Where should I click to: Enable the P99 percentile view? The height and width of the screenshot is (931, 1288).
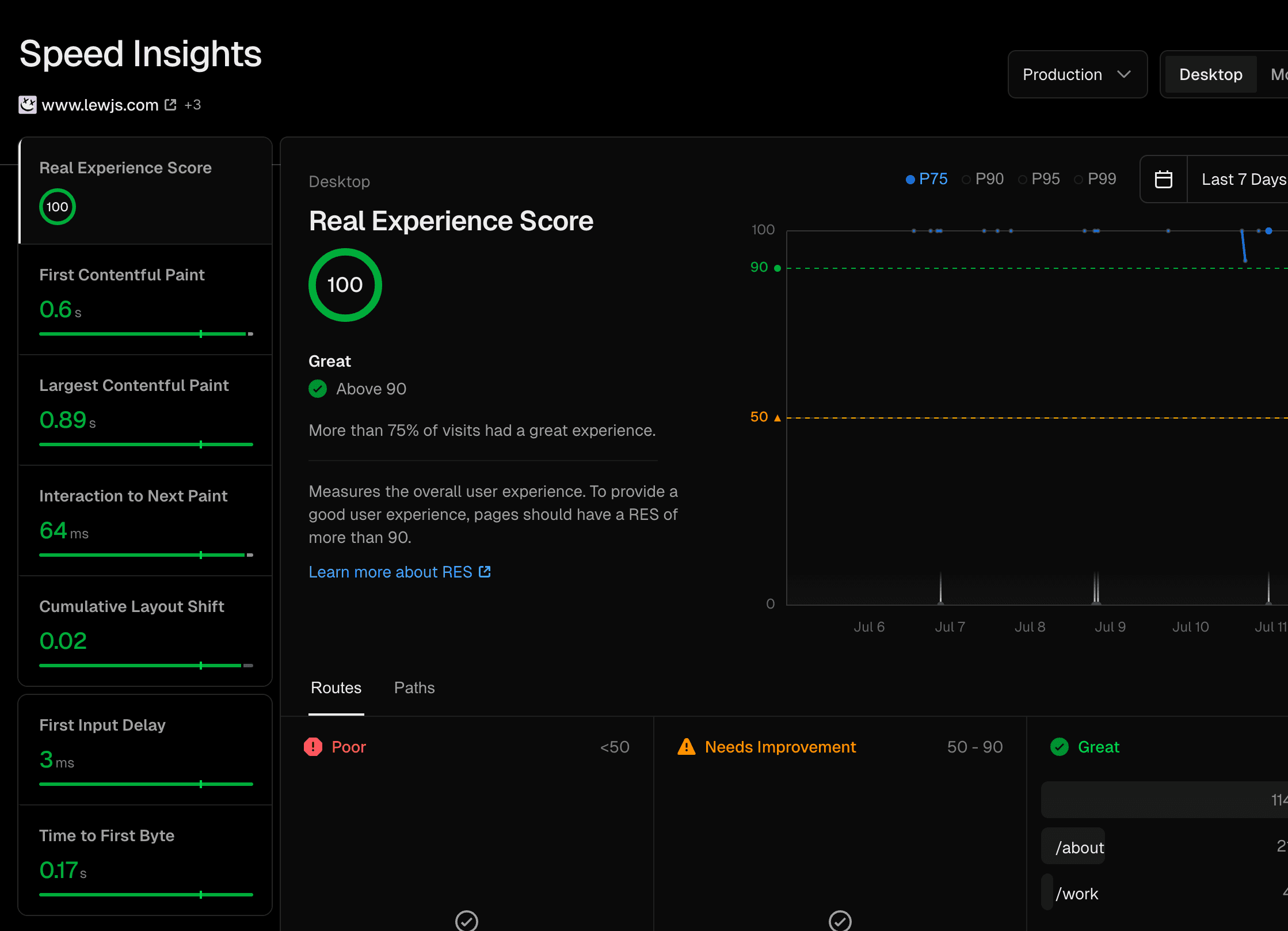1095,179
